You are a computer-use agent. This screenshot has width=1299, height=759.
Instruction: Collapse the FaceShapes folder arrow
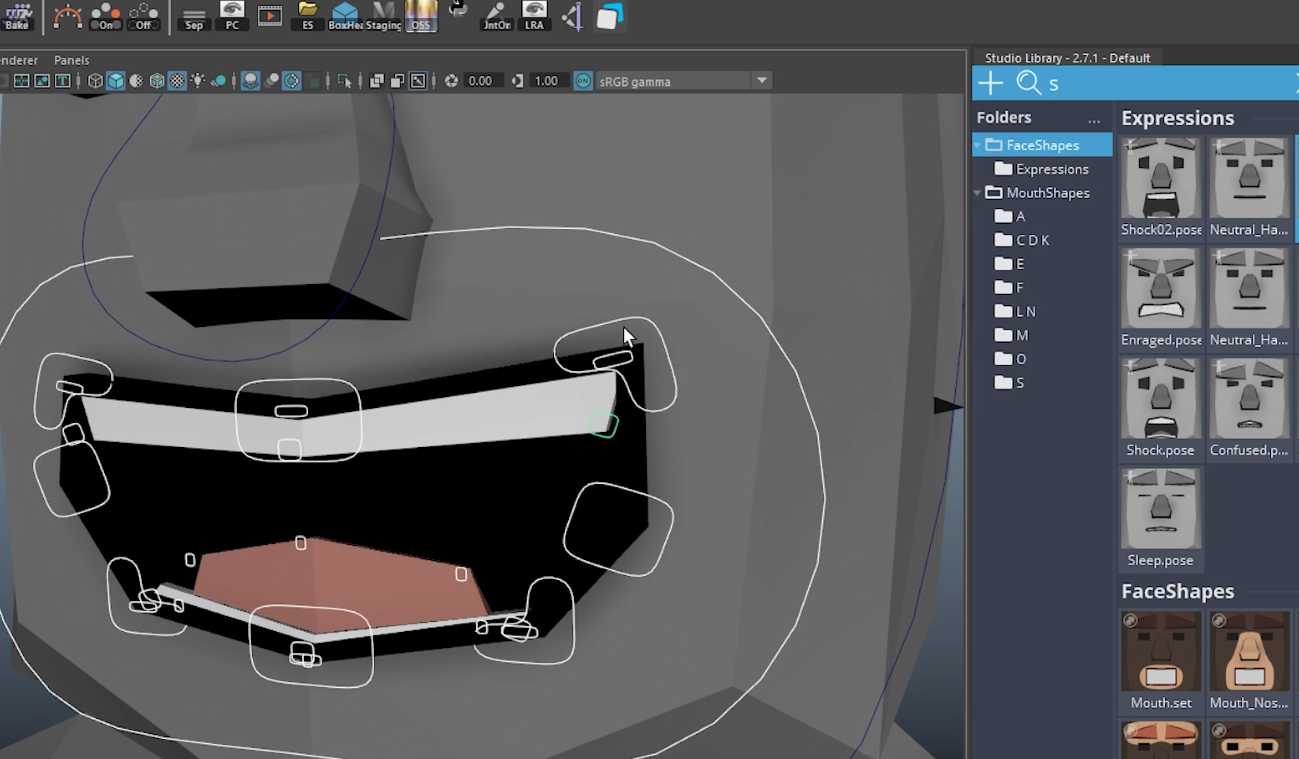click(x=978, y=145)
